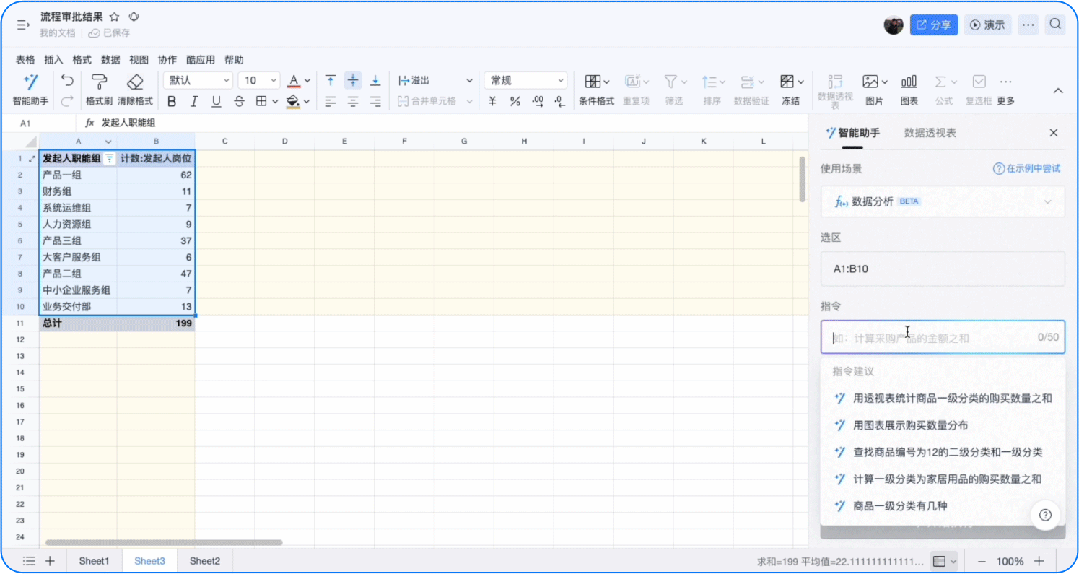
Task: Click the 冻结 freeze panes icon
Action: click(x=790, y=88)
